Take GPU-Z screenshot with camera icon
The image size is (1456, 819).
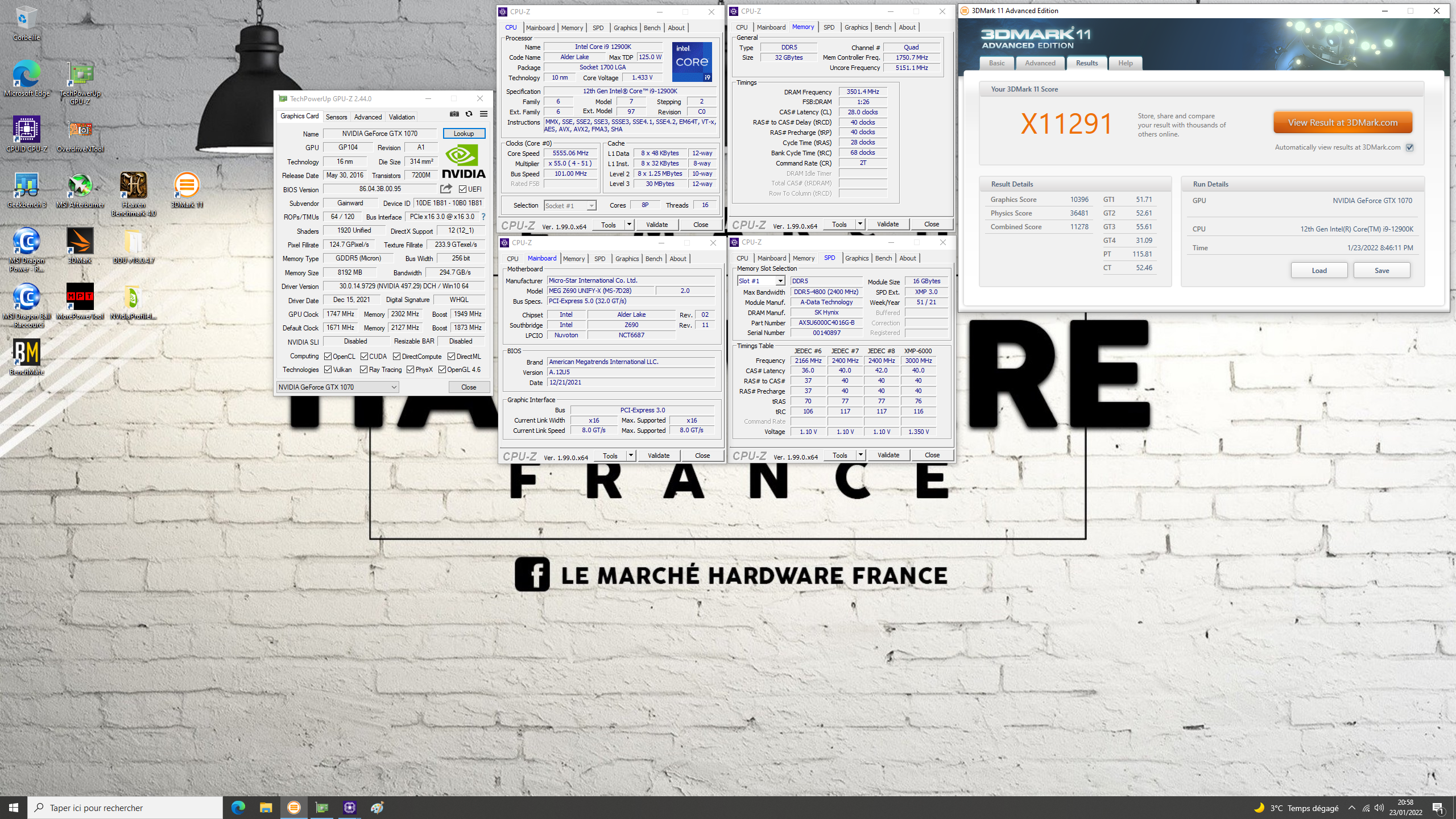[x=454, y=114]
